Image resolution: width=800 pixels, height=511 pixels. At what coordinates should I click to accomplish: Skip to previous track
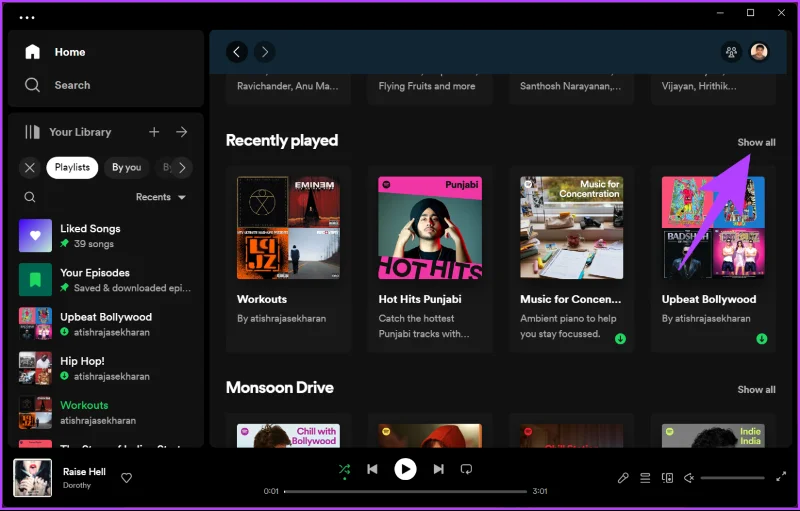372,469
